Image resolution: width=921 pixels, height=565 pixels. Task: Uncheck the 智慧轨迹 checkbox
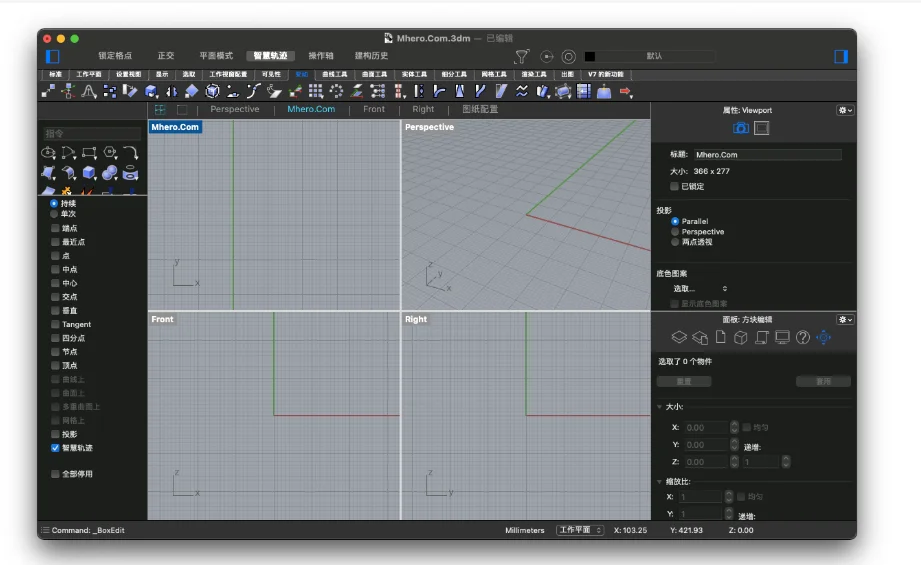55,448
